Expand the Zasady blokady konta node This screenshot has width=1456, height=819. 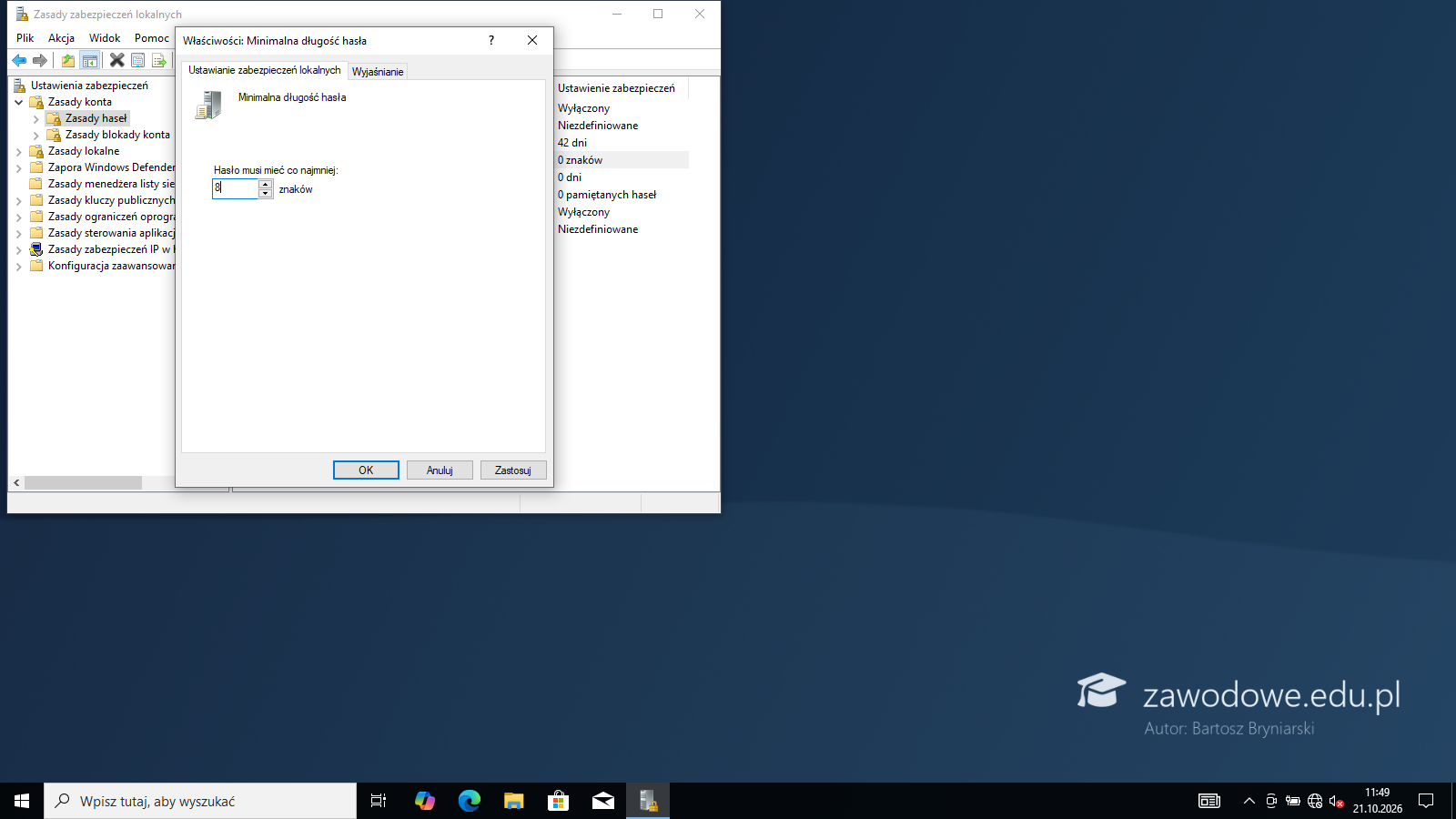pyautogui.click(x=36, y=135)
